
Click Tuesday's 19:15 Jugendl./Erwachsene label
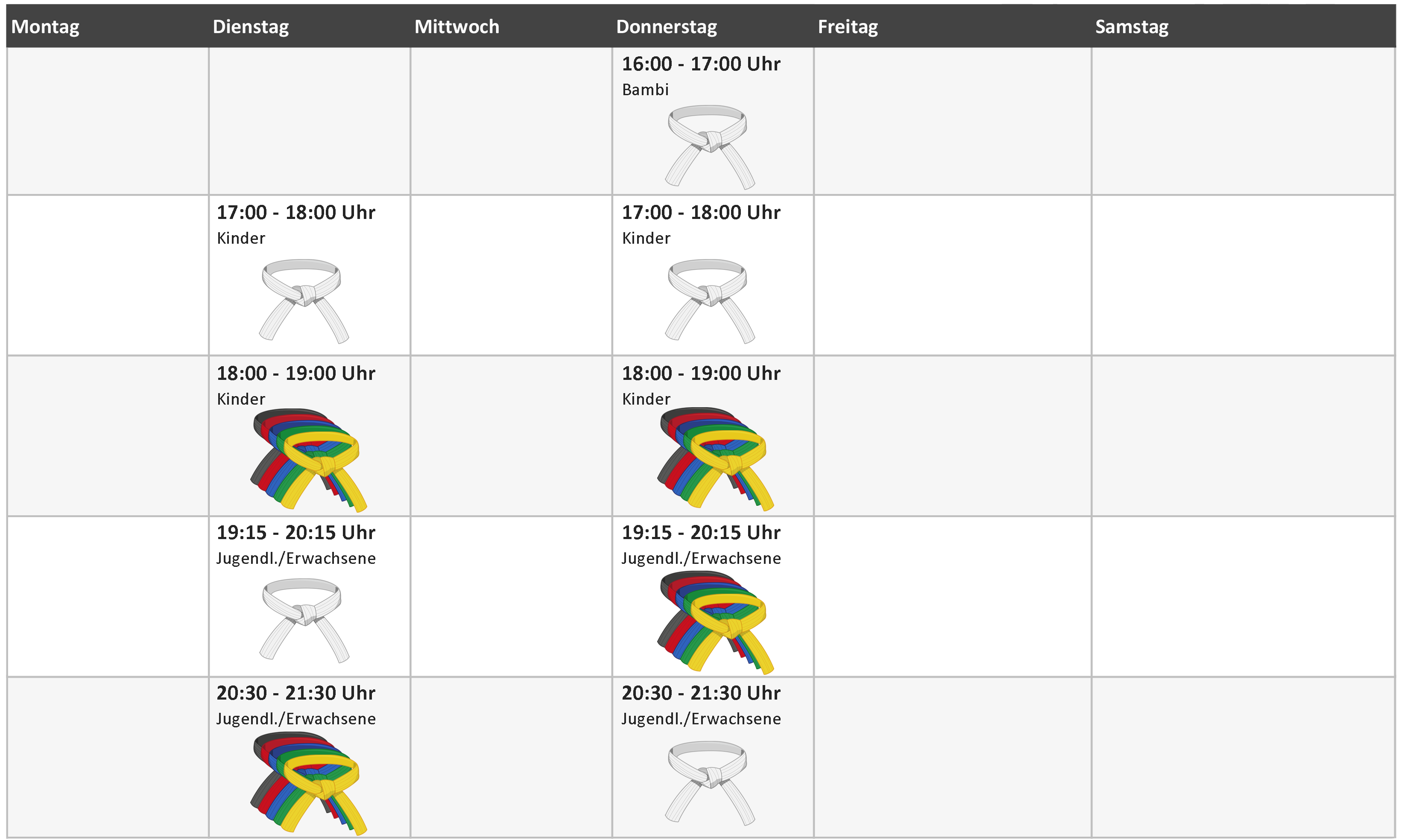[x=295, y=558]
